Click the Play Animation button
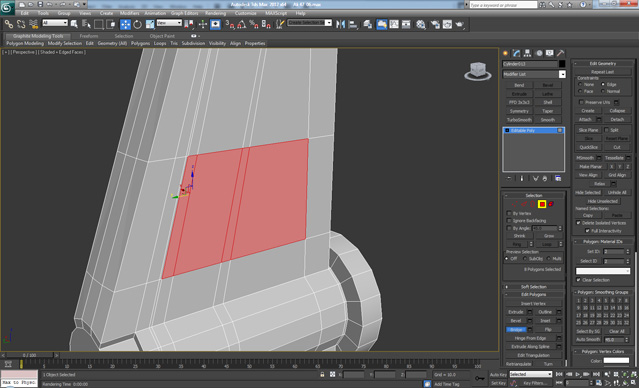639x388 pixels. pos(577,374)
